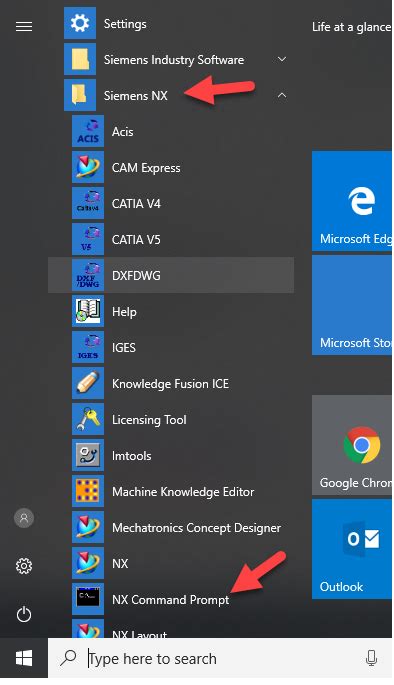Image resolution: width=394 pixels, height=685 pixels.
Task: Launch CAM Express via its icon
Action: coord(88,167)
